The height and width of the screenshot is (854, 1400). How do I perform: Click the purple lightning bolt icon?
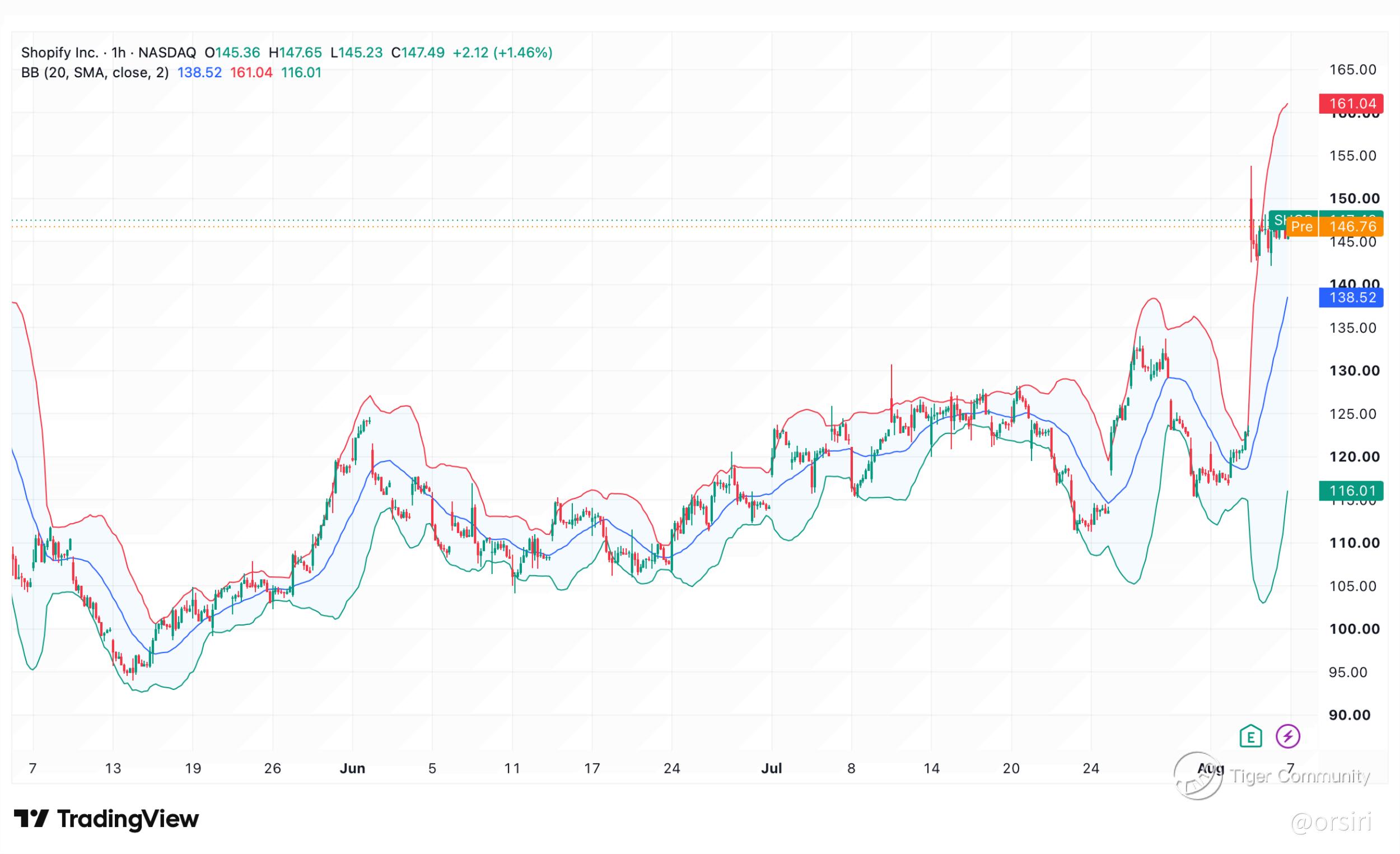click(1288, 736)
